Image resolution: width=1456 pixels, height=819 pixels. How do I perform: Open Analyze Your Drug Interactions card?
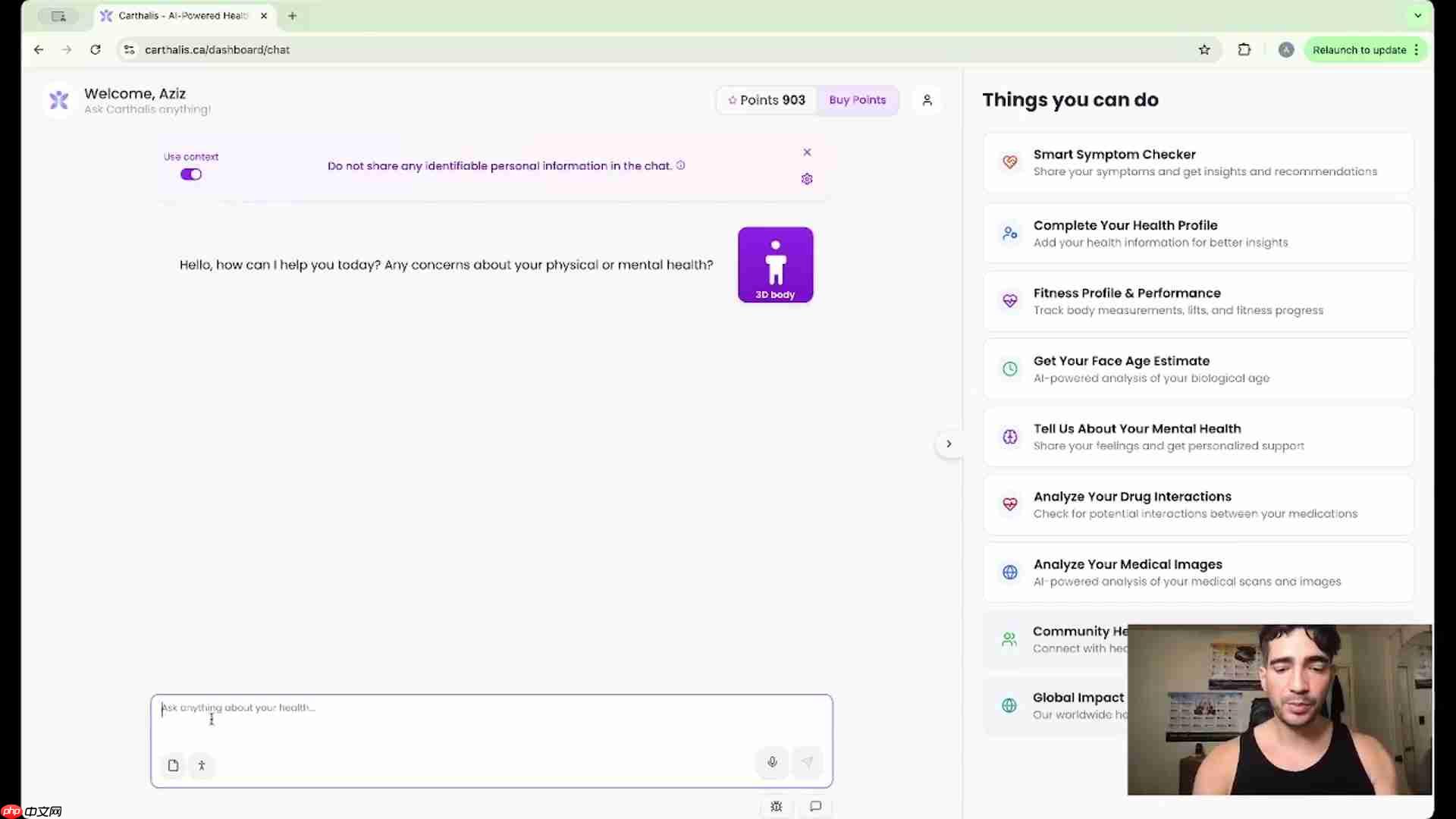pos(1198,505)
